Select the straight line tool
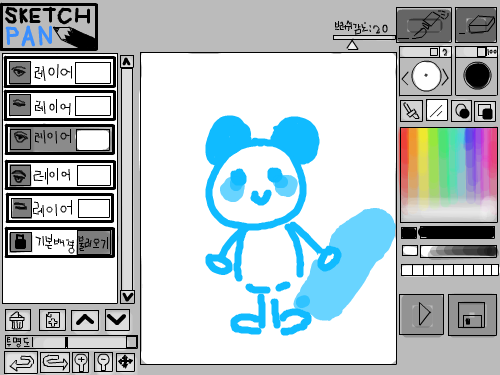The height and width of the screenshot is (375, 500). [437, 111]
